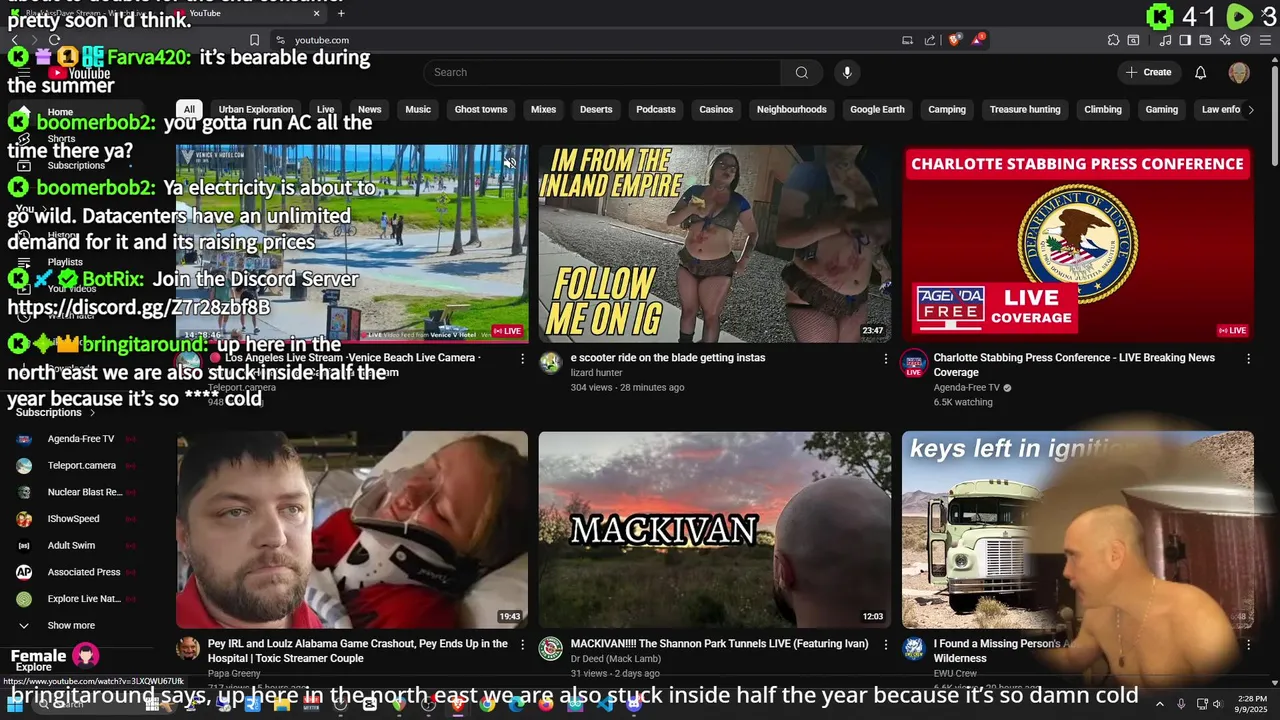Select the Podcasts chip
This screenshot has width=1280, height=720.
[x=656, y=109]
